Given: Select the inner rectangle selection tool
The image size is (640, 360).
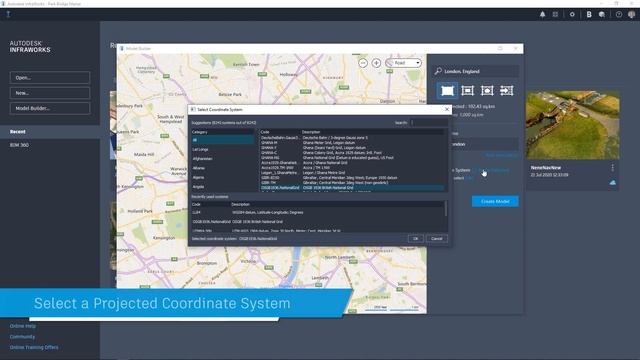Looking at the screenshot, I should [467, 91].
